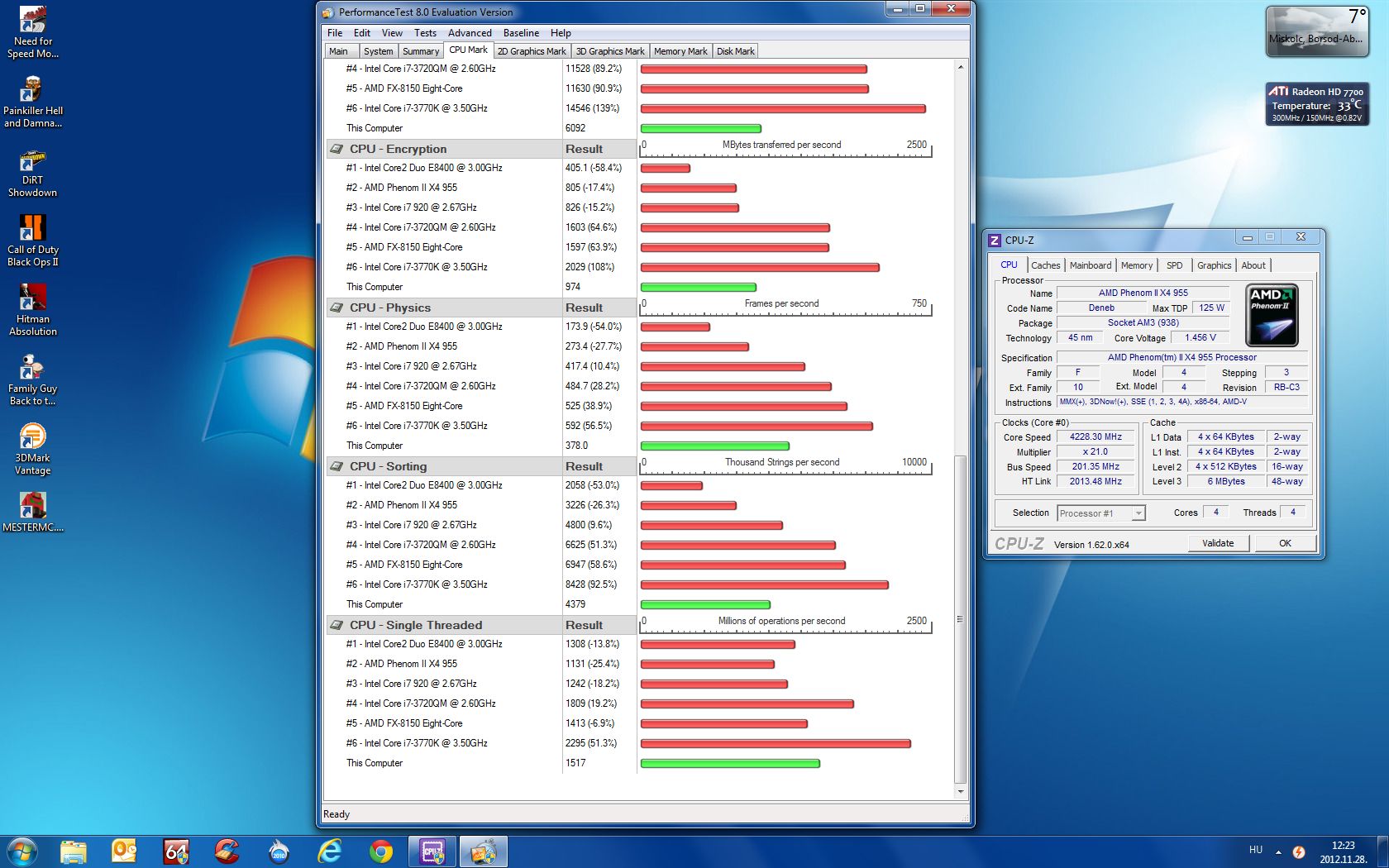Open the Advanced menu

470,33
